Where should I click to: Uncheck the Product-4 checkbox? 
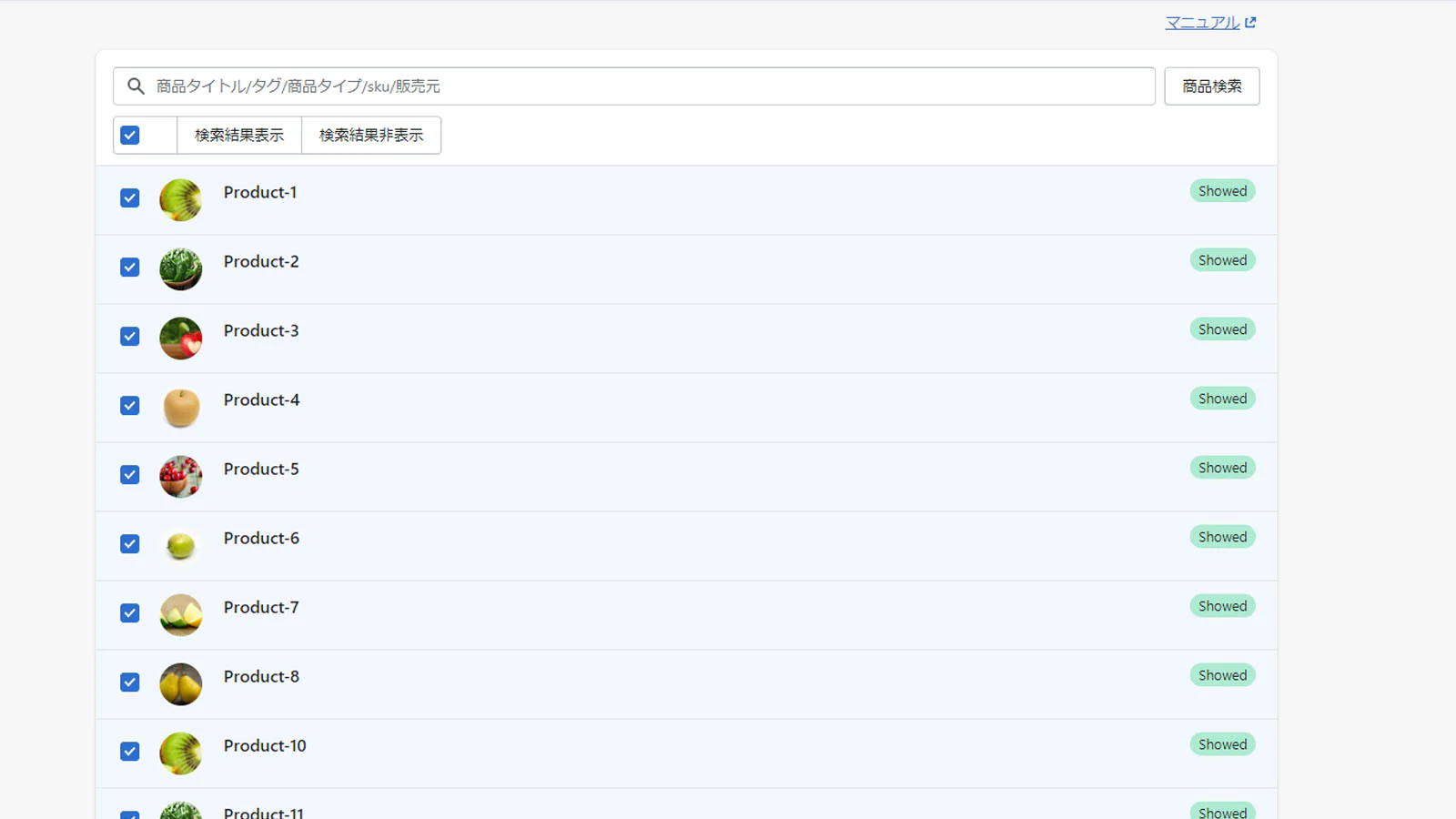(130, 406)
